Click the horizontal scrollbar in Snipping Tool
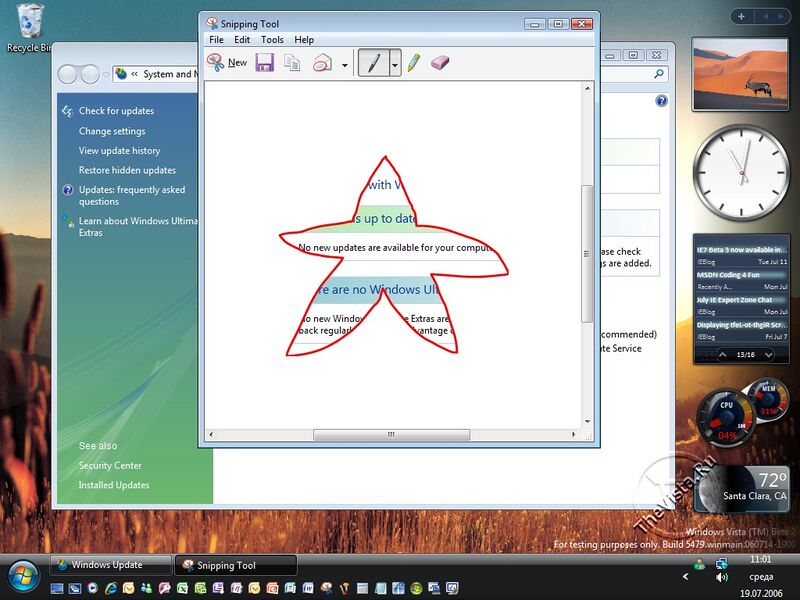The image size is (800, 600). point(391,435)
